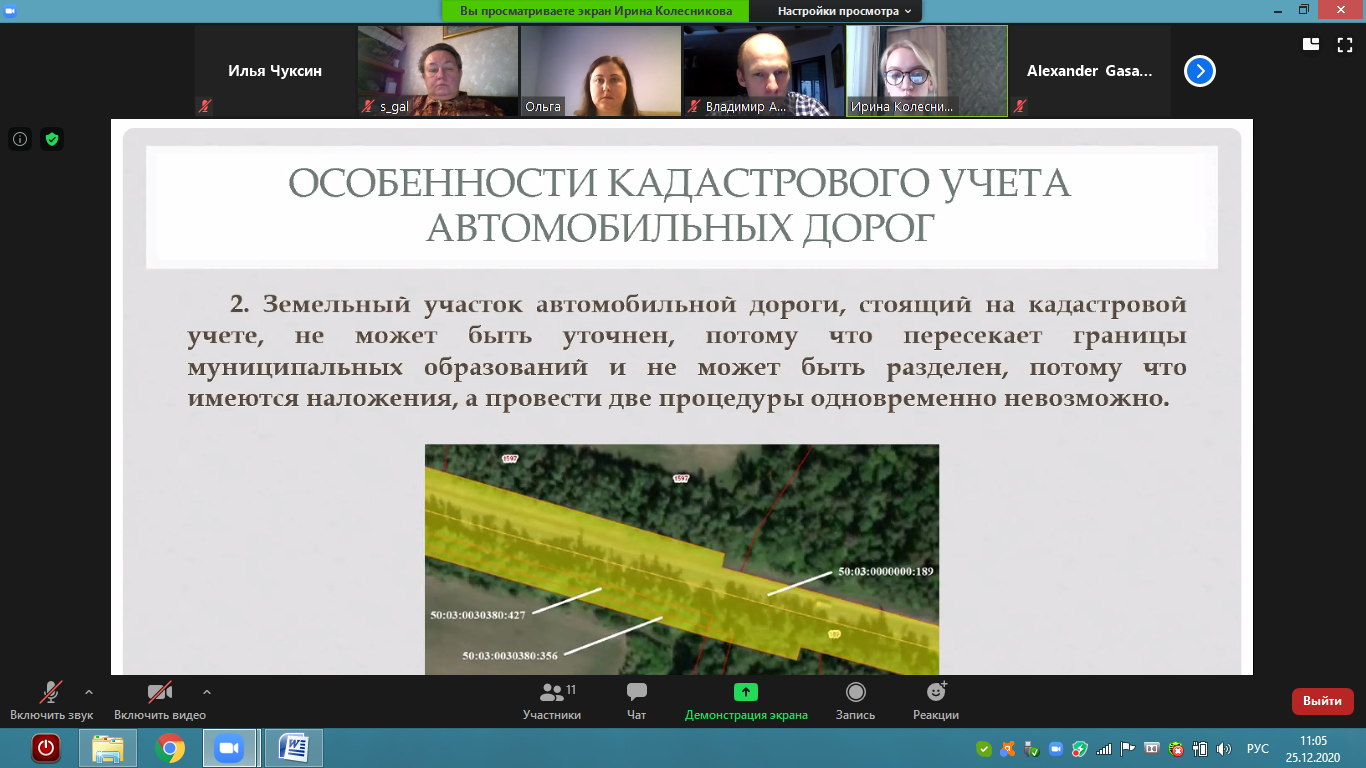Open clock showing 11:05 25.12.2020
This screenshot has height=768, width=1366.
[1313, 748]
